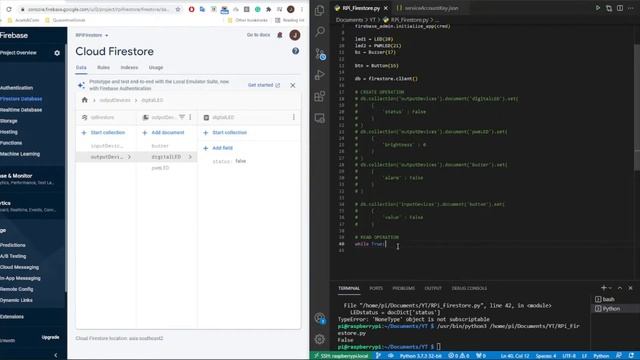The image size is (640, 360).
Task: Click Ln 40, Col 12 status entry
Action: 514,356
